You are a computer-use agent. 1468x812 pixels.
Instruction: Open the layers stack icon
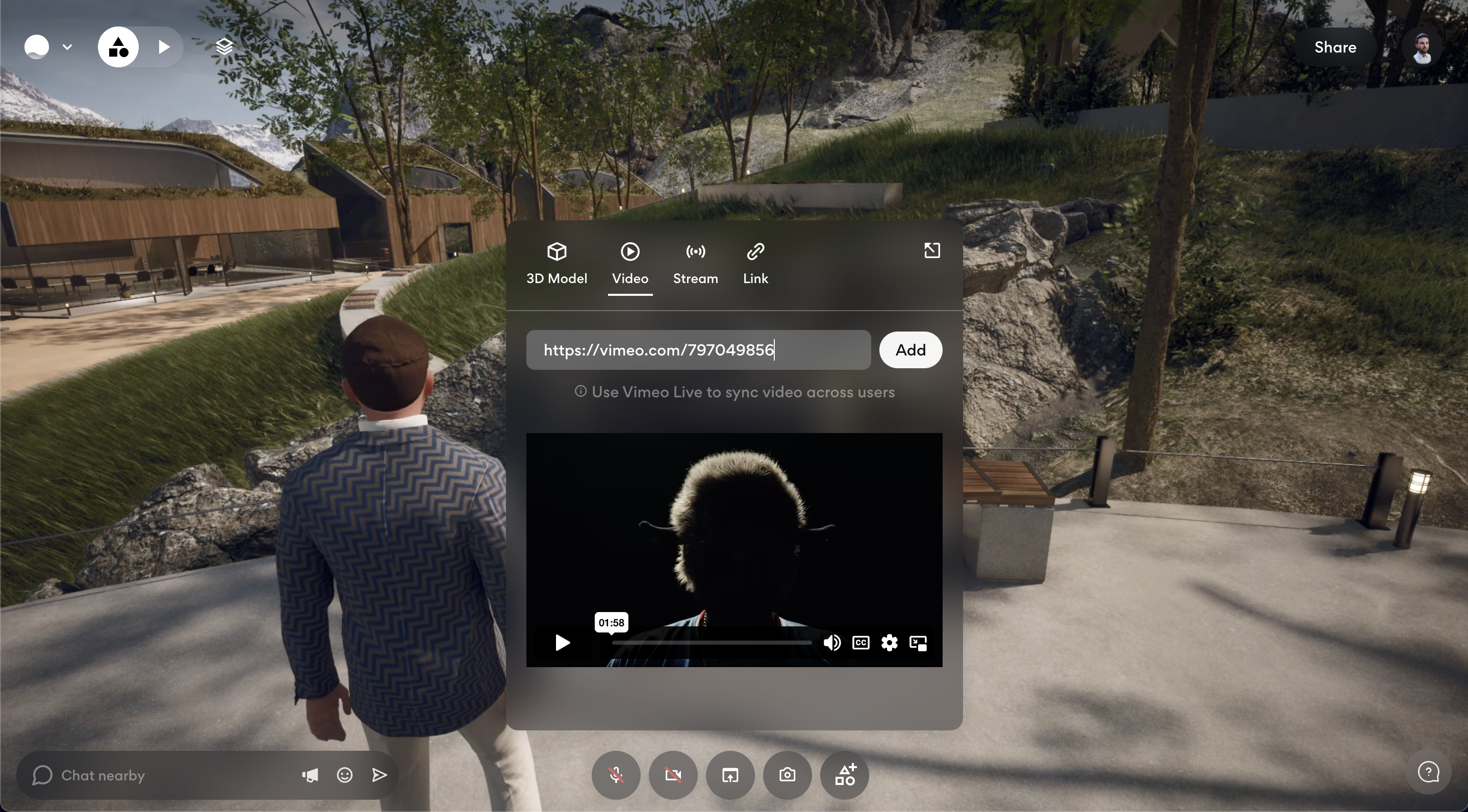[224, 47]
